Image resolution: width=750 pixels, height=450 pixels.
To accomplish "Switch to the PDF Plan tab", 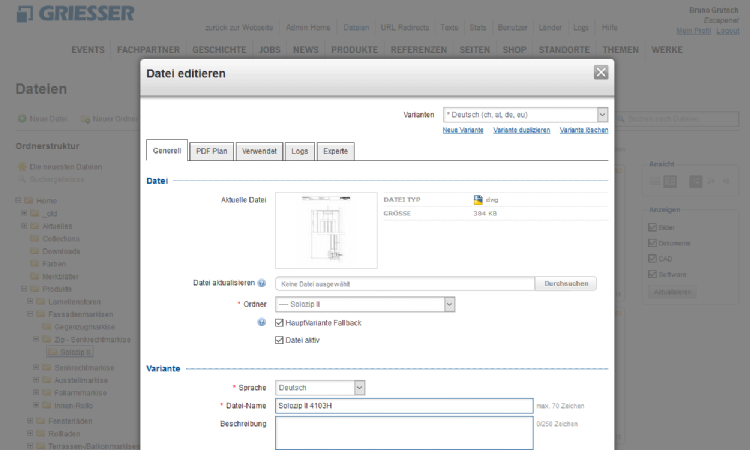I will [x=211, y=151].
